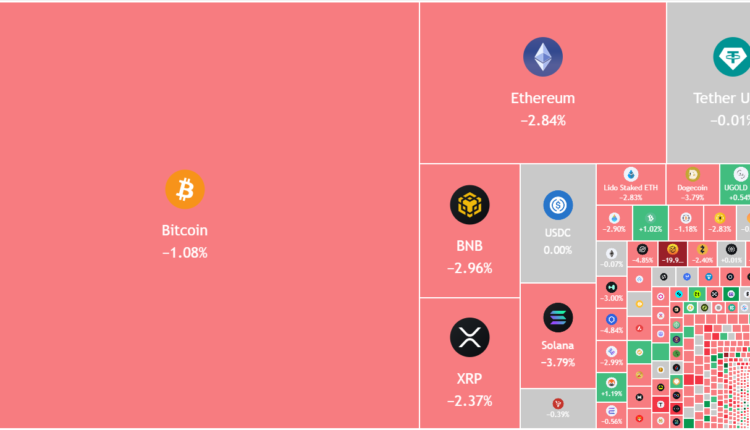750x430 pixels.
Task: Open the XRP logo icon
Action: 469,337
